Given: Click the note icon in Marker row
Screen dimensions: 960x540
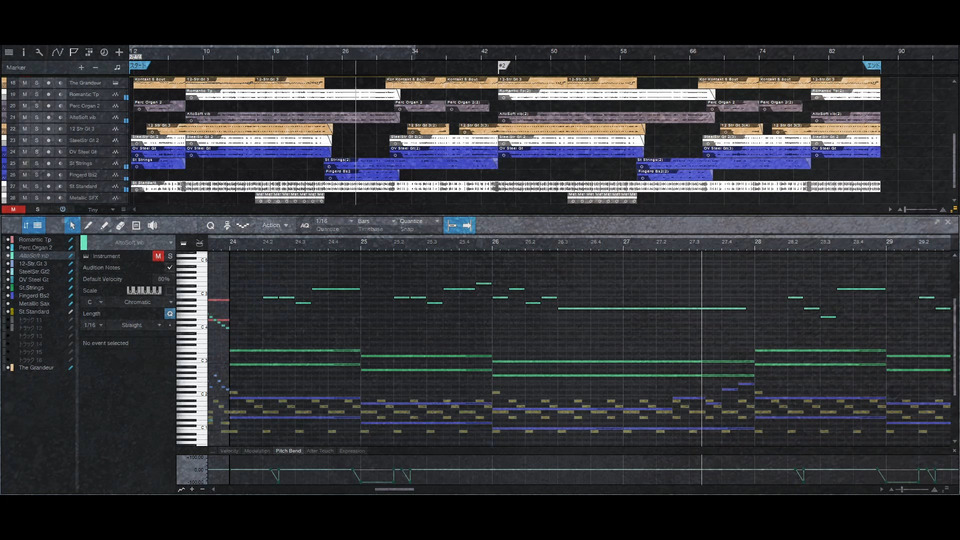Looking at the screenshot, I should (117, 68).
